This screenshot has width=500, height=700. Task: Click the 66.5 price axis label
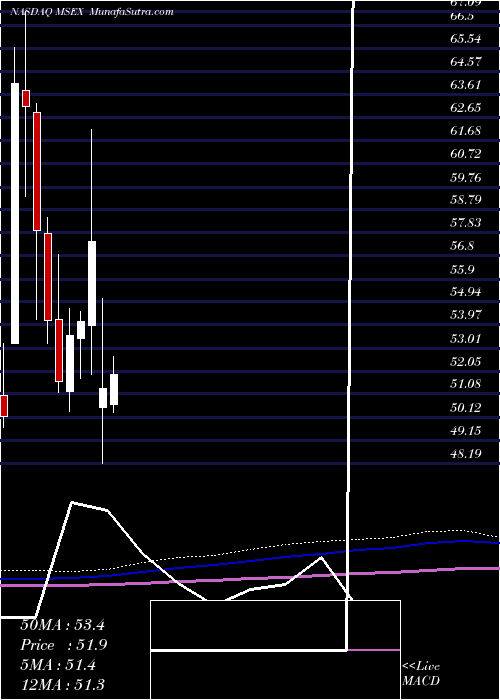tap(462, 16)
